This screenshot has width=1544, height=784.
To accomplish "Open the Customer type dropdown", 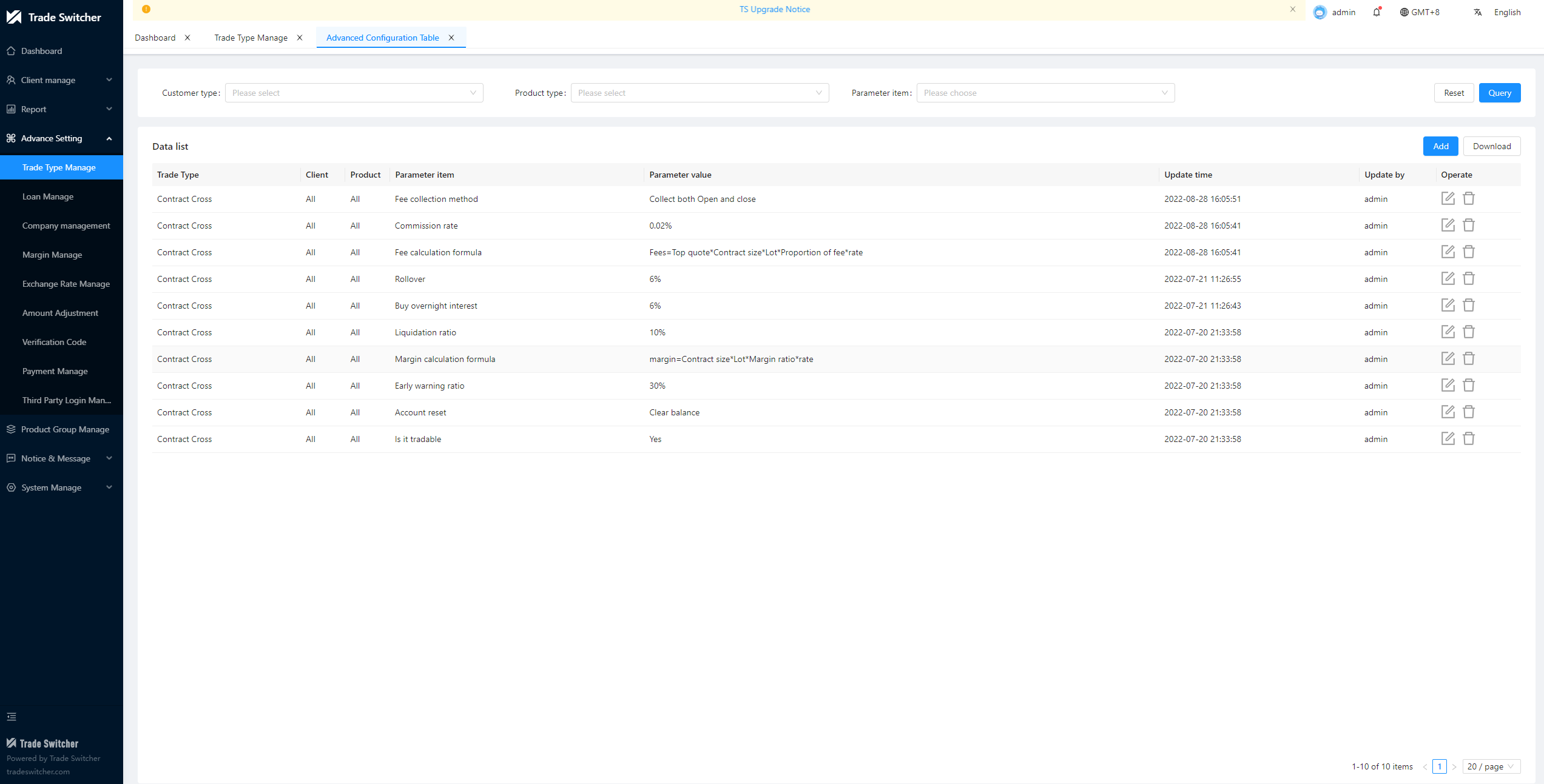I will (x=354, y=93).
